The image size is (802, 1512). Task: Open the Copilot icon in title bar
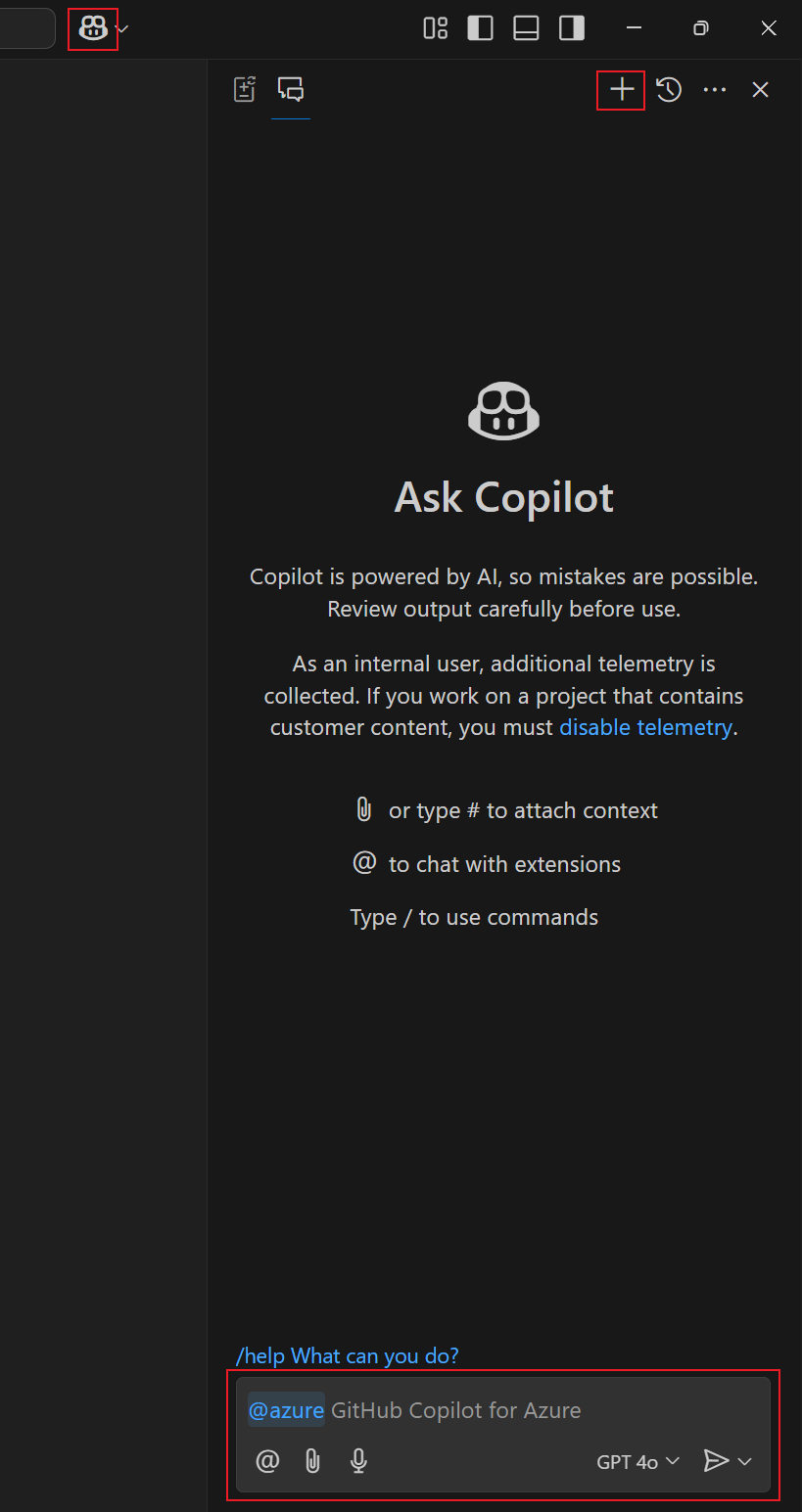pos(93,29)
